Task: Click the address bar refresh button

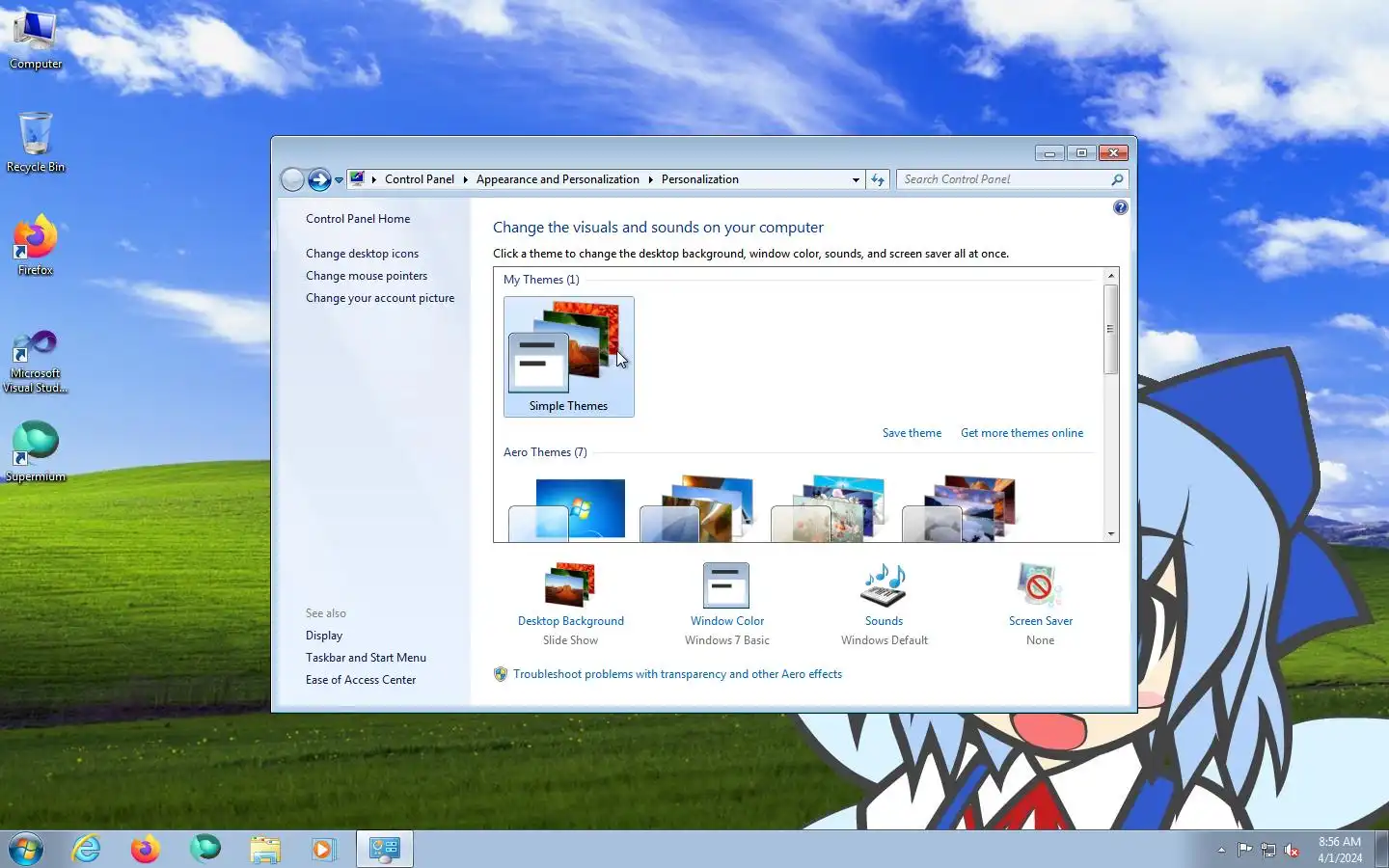Action: click(877, 179)
